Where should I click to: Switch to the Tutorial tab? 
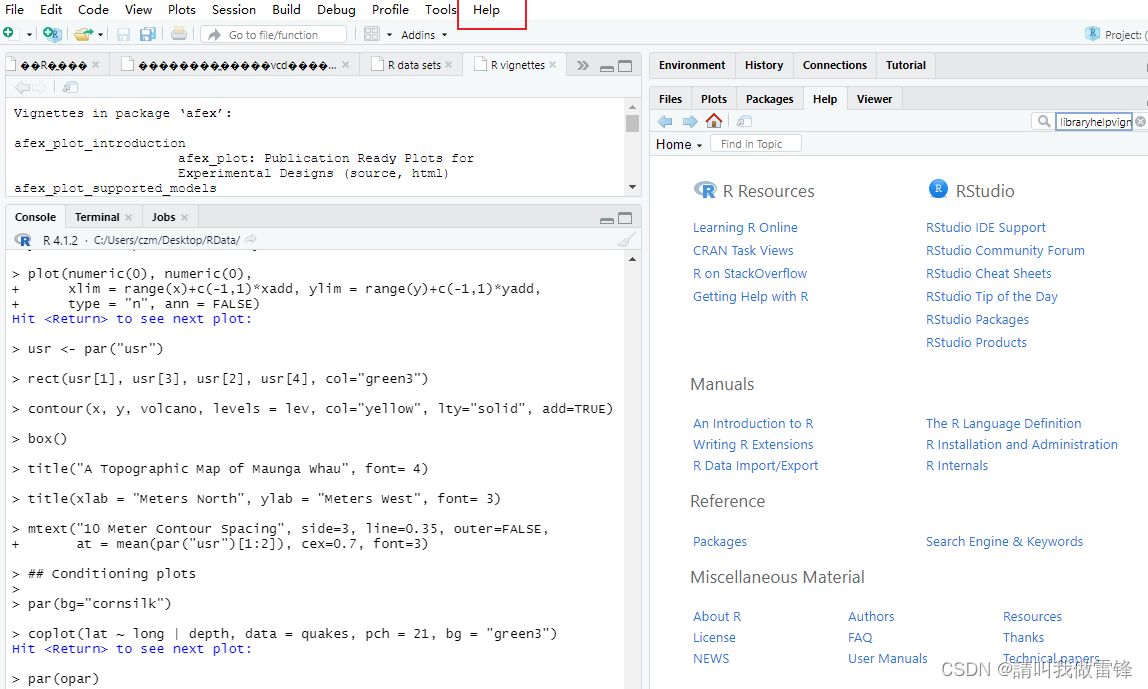[906, 65]
